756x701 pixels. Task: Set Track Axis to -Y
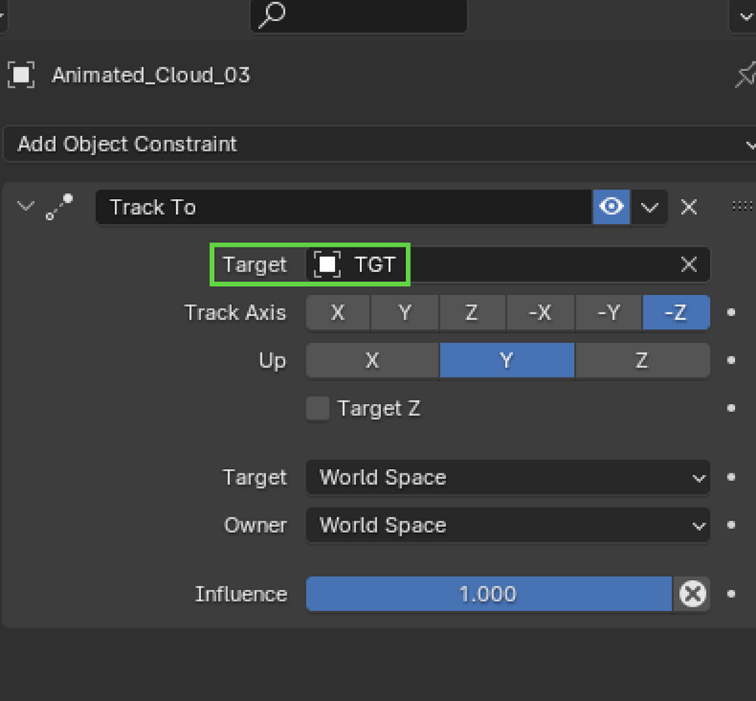click(609, 312)
